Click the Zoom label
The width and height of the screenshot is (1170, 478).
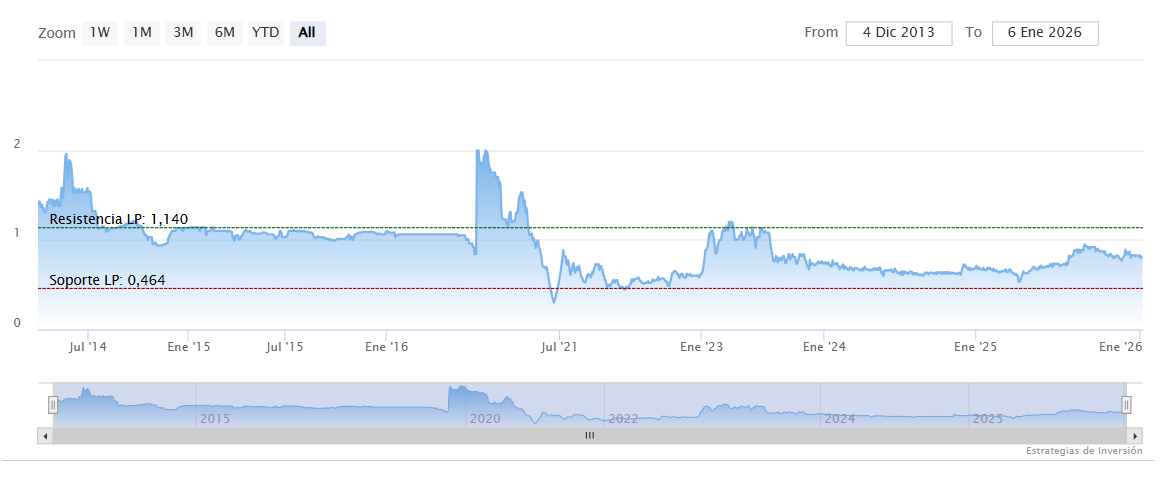coord(57,34)
